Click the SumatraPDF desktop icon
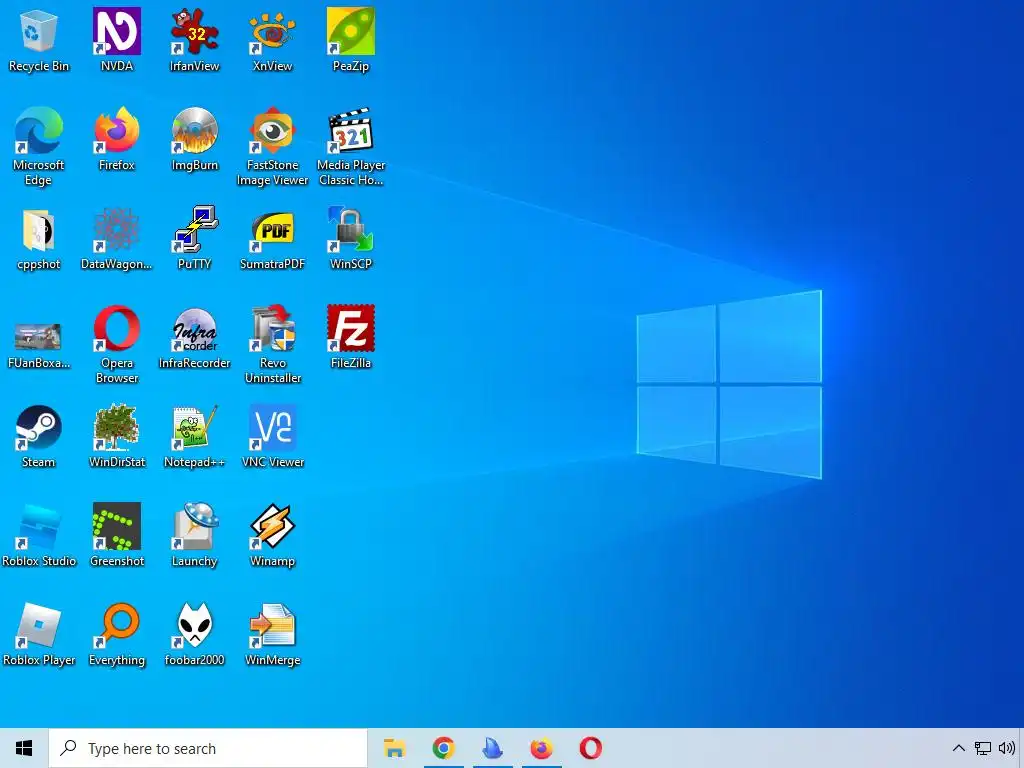The height and width of the screenshot is (768, 1024). point(272,239)
